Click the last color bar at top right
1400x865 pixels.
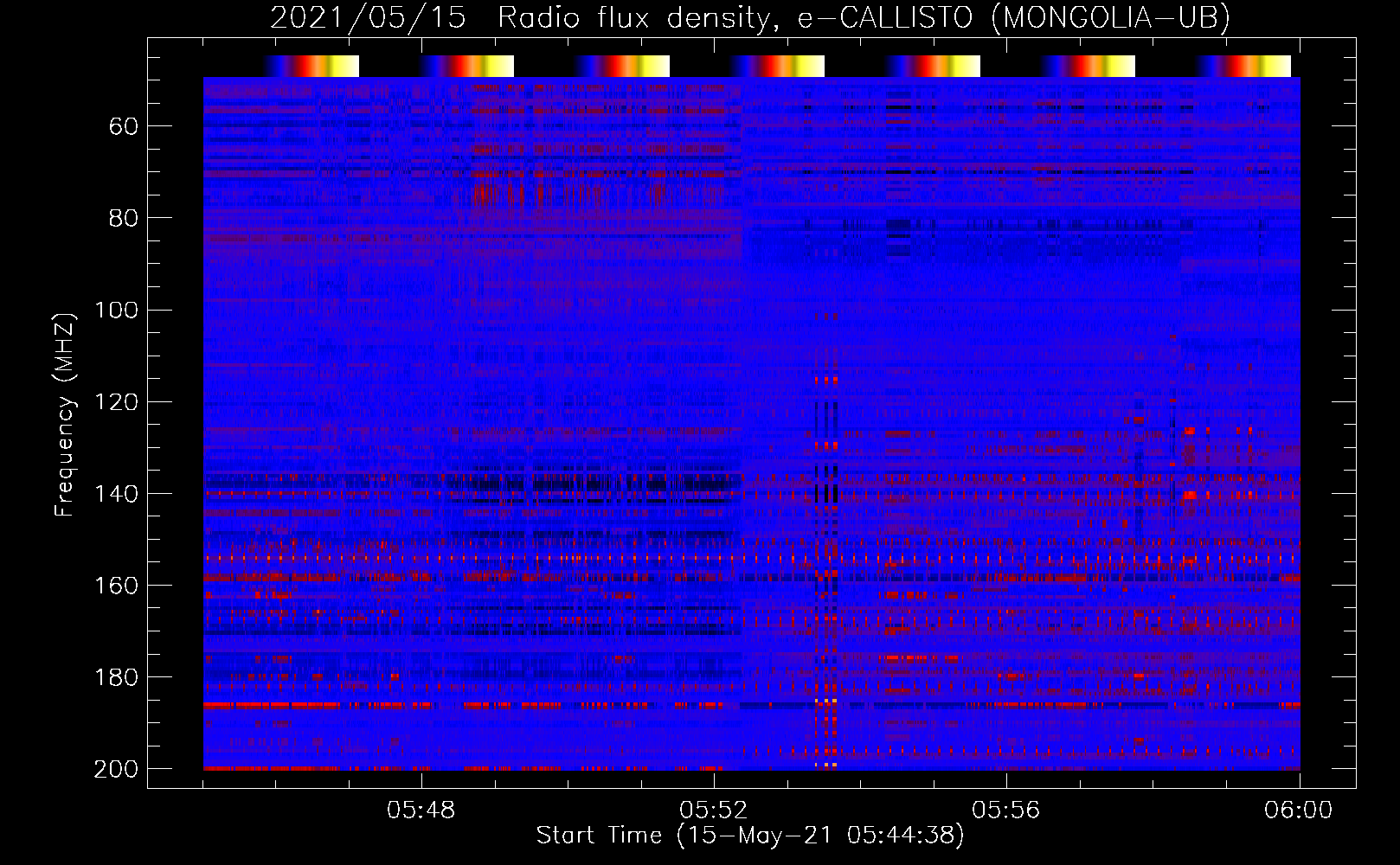(x=1243, y=66)
